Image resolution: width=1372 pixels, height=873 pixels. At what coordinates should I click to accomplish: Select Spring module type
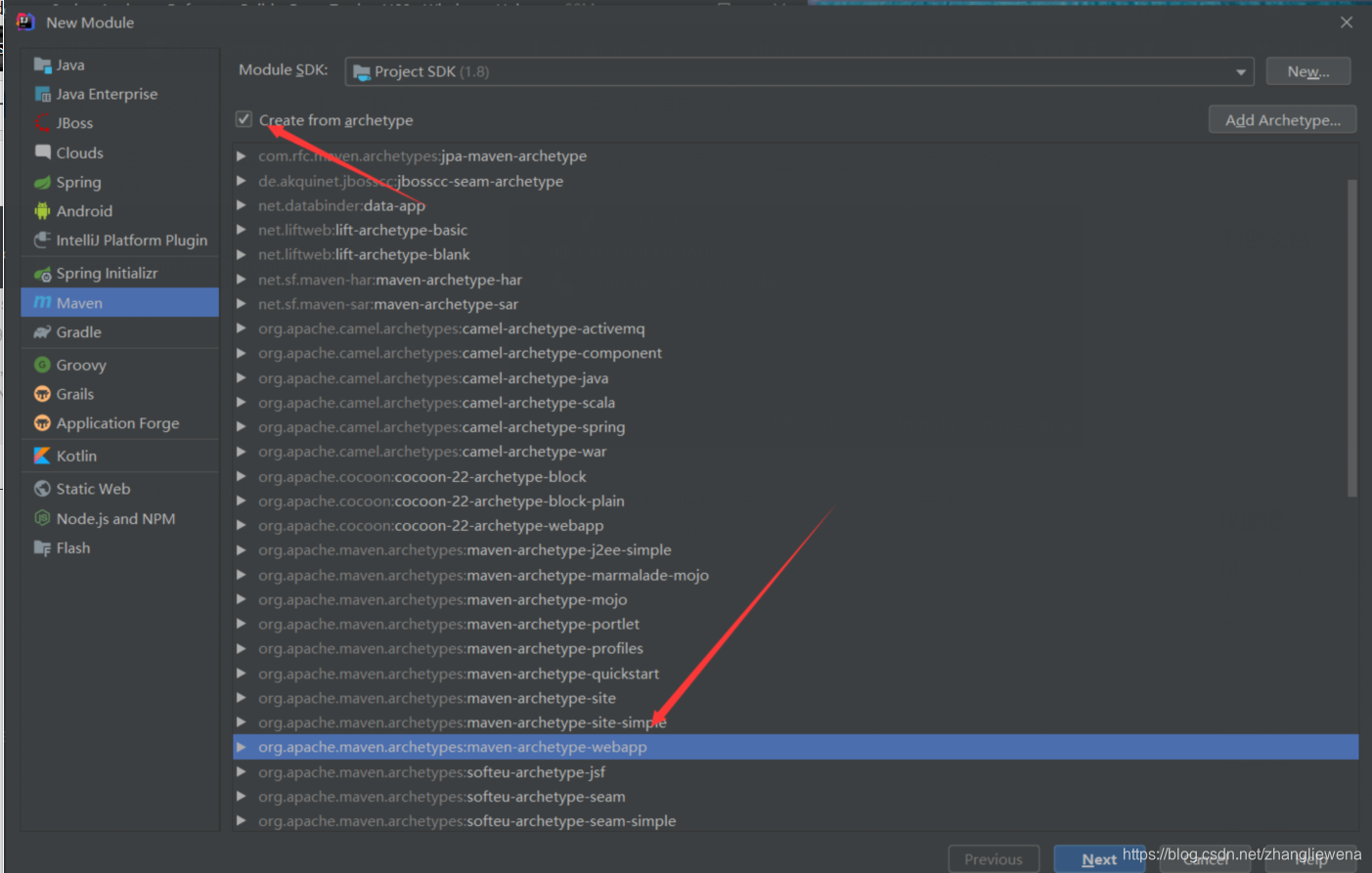(x=119, y=183)
